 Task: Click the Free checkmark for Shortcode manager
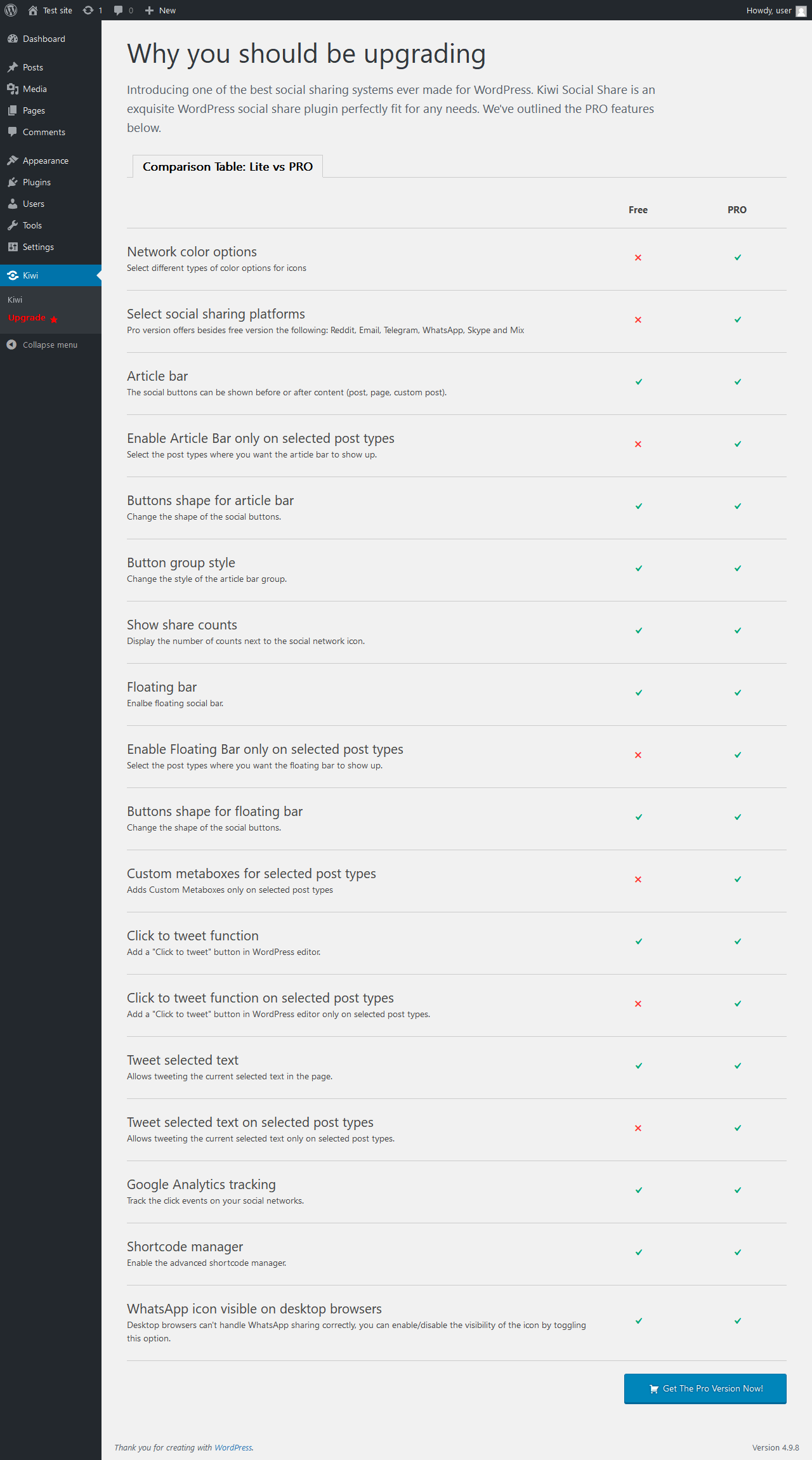(x=639, y=1253)
